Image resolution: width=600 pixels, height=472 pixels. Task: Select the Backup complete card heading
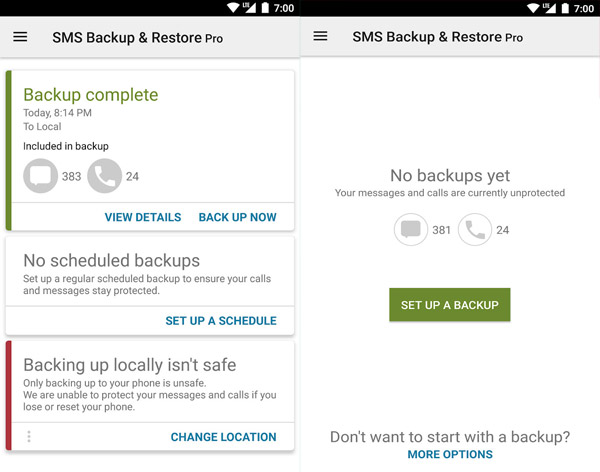tap(91, 95)
